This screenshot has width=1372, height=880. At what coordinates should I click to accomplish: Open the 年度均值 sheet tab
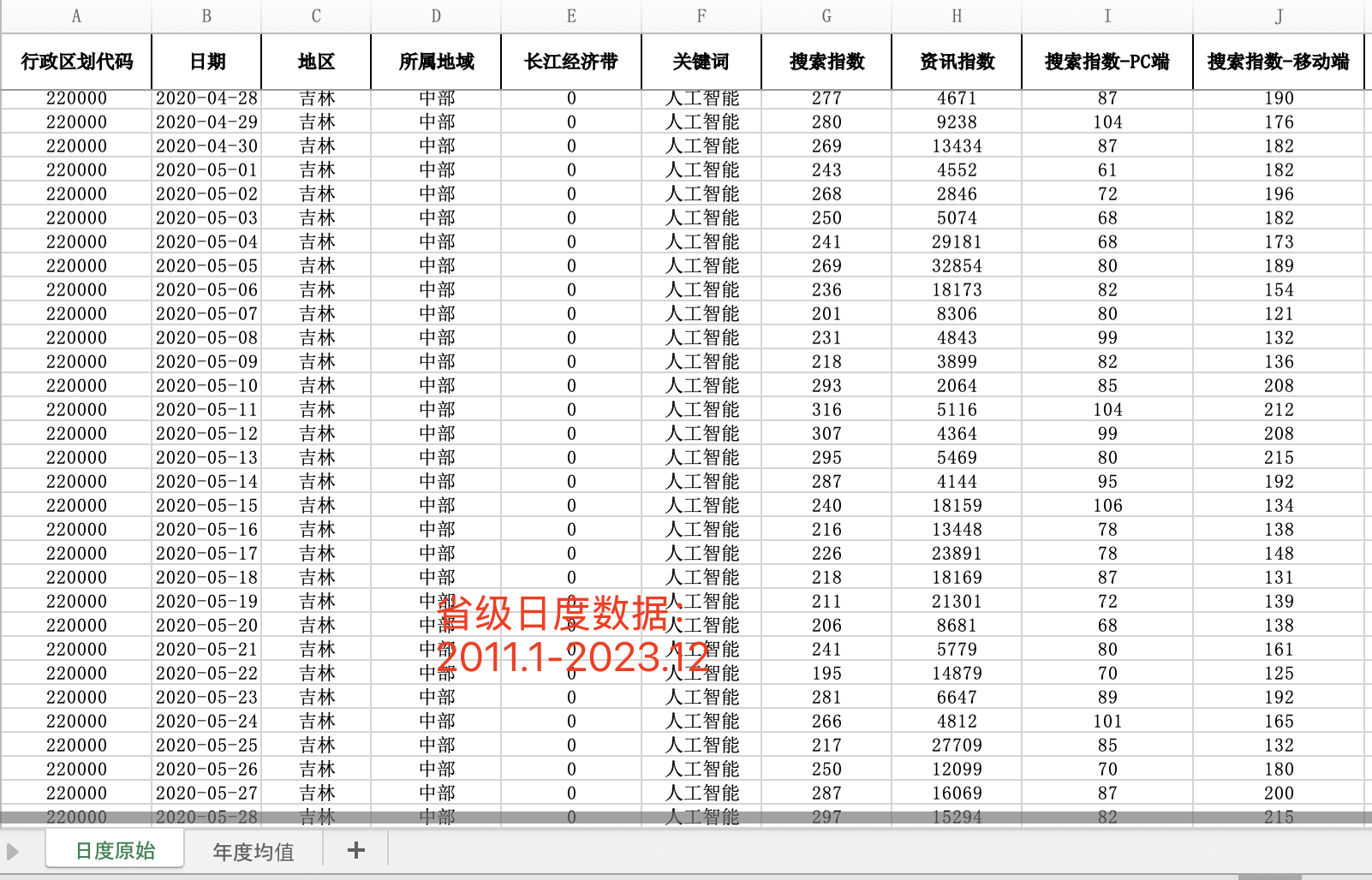pyautogui.click(x=254, y=852)
